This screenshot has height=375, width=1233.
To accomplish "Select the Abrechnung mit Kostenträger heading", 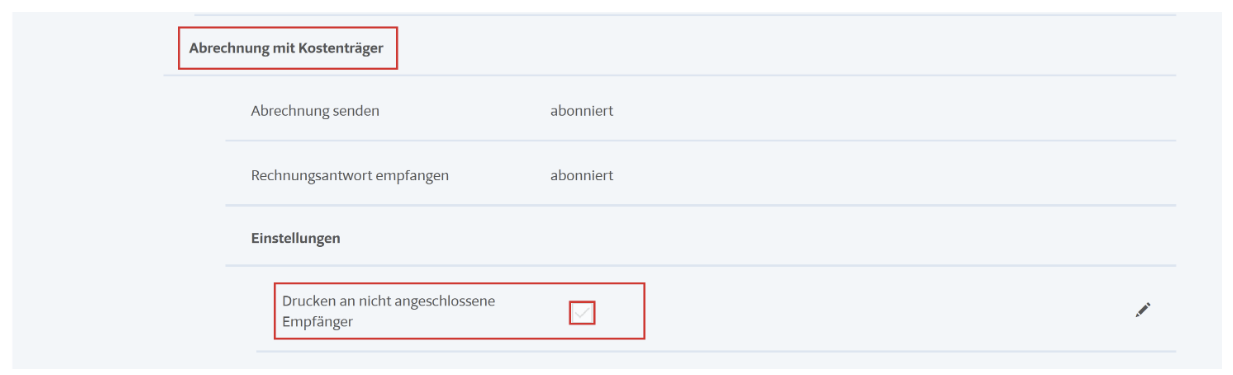I will [286, 47].
